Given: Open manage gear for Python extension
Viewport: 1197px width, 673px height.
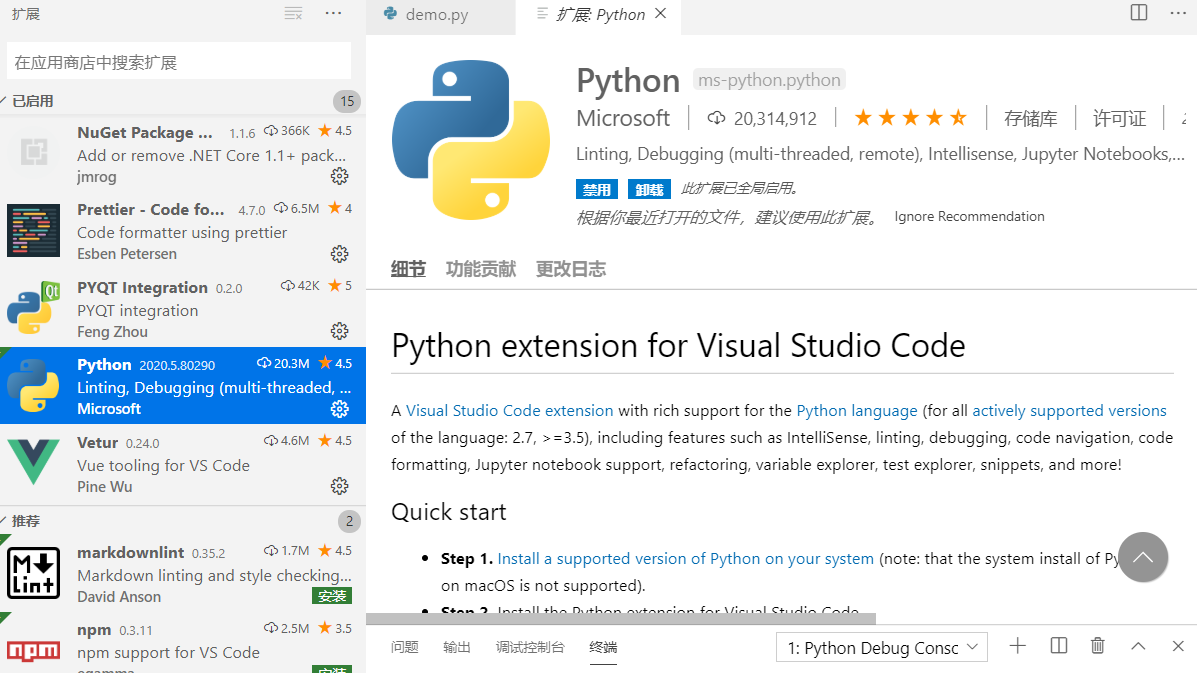Looking at the screenshot, I should tap(340, 409).
